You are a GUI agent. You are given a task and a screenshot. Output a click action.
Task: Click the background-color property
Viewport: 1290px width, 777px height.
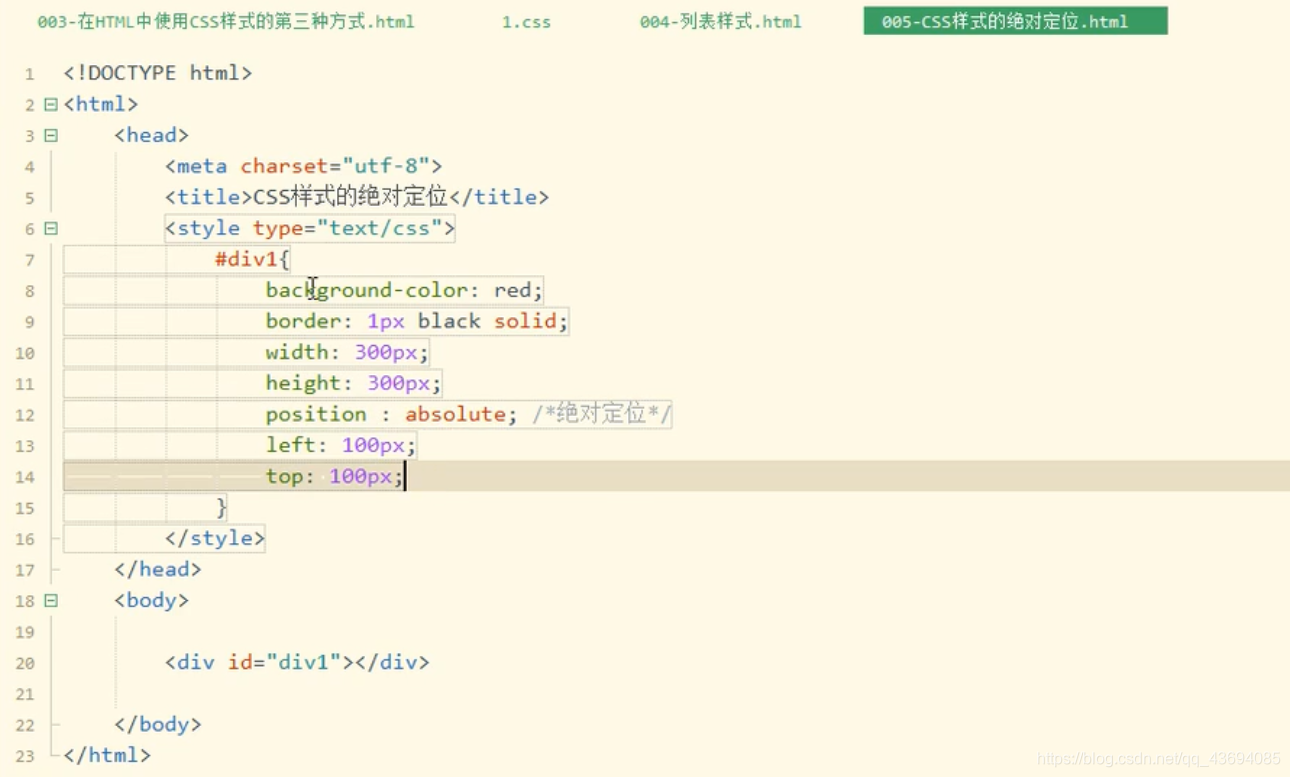(x=366, y=290)
